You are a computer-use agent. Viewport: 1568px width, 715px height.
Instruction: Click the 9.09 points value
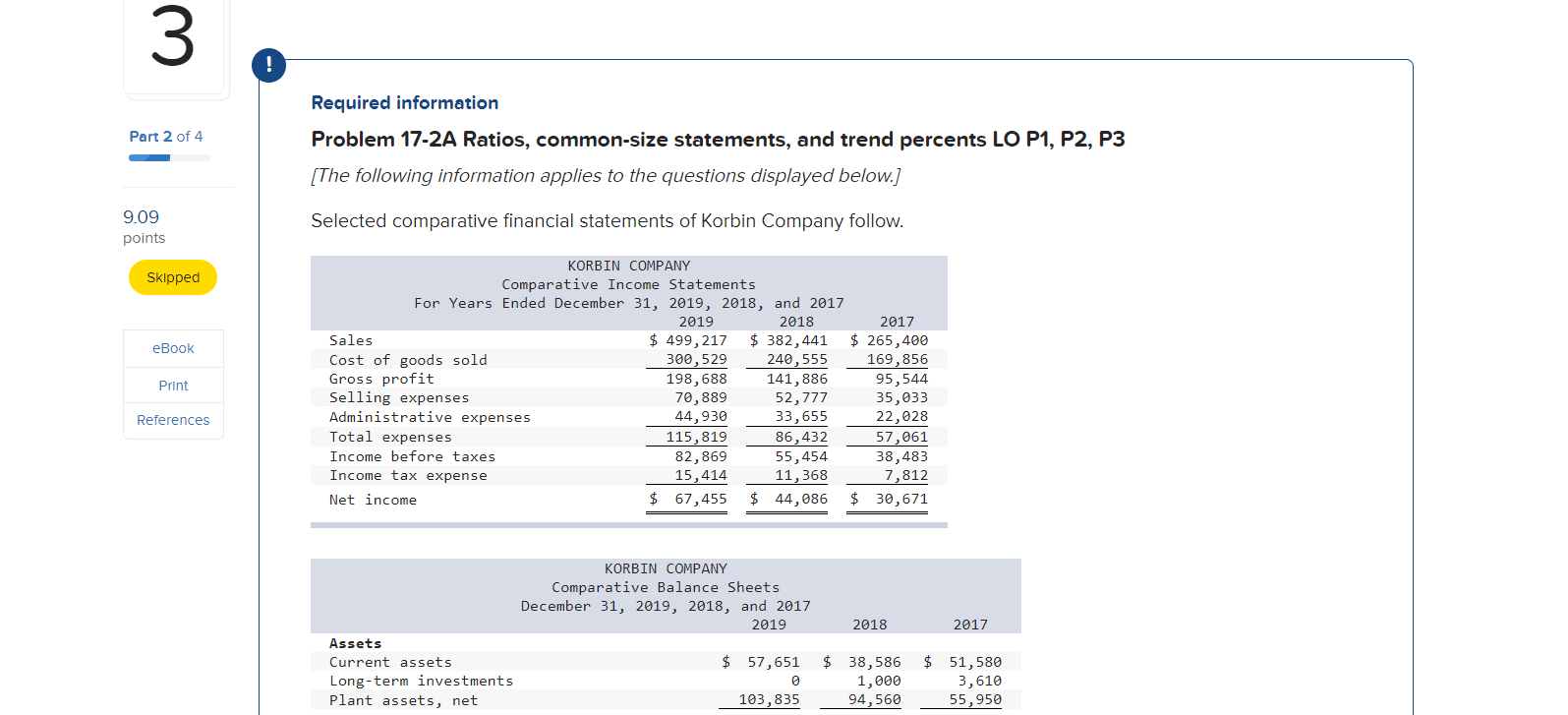[142, 217]
